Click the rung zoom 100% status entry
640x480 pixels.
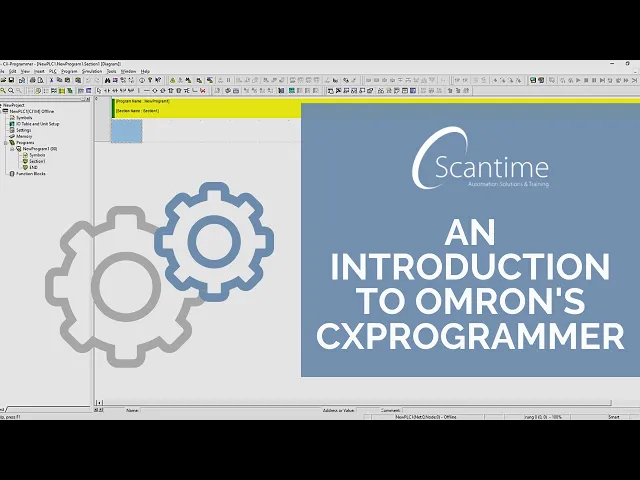coord(543,417)
